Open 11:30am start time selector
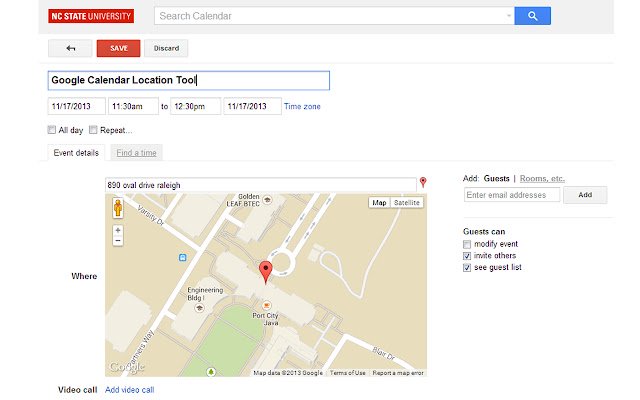The height and width of the screenshot is (400, 640). 133,106
